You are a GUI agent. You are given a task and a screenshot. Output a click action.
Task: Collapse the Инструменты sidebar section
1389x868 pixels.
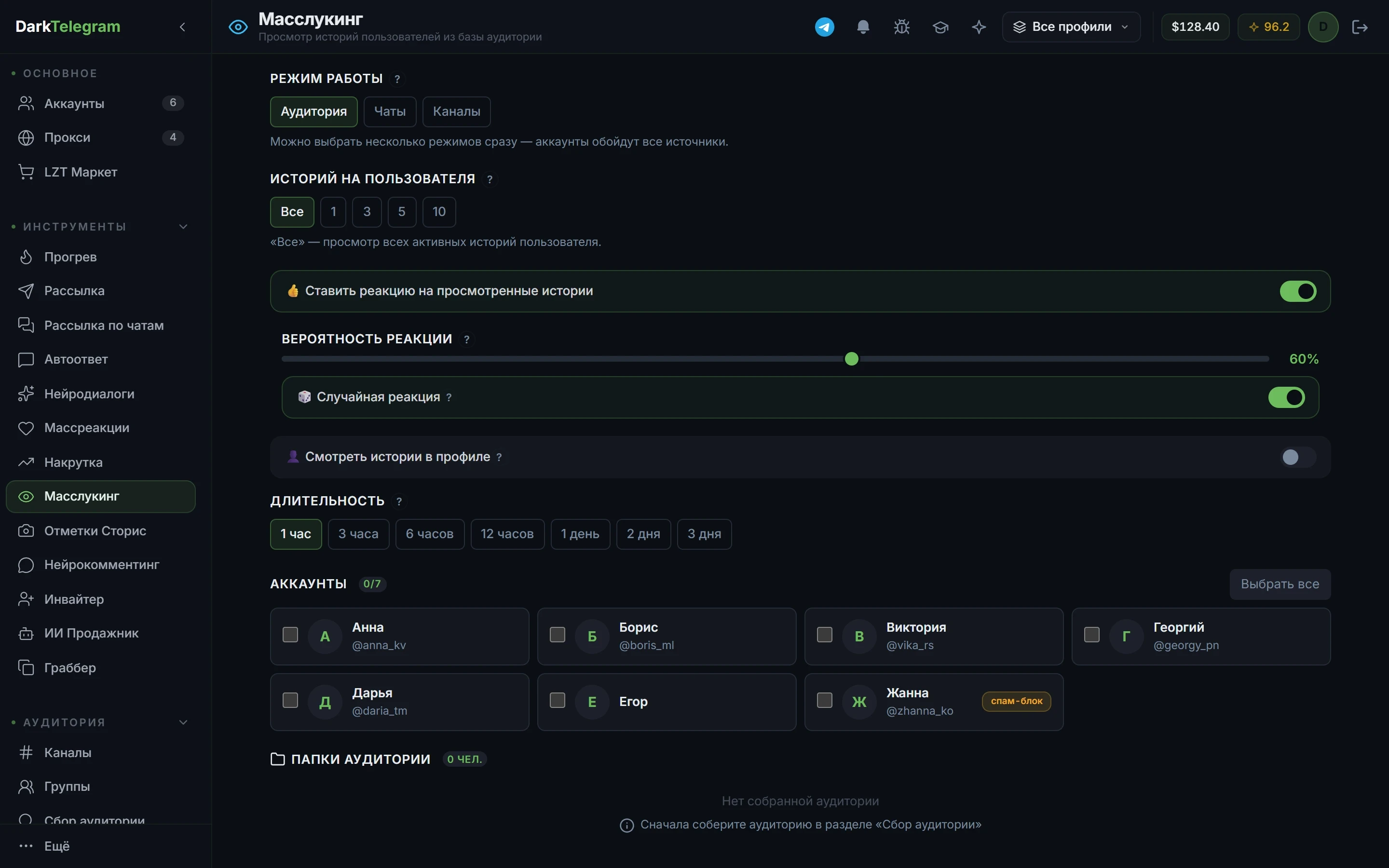coord(183,227)
